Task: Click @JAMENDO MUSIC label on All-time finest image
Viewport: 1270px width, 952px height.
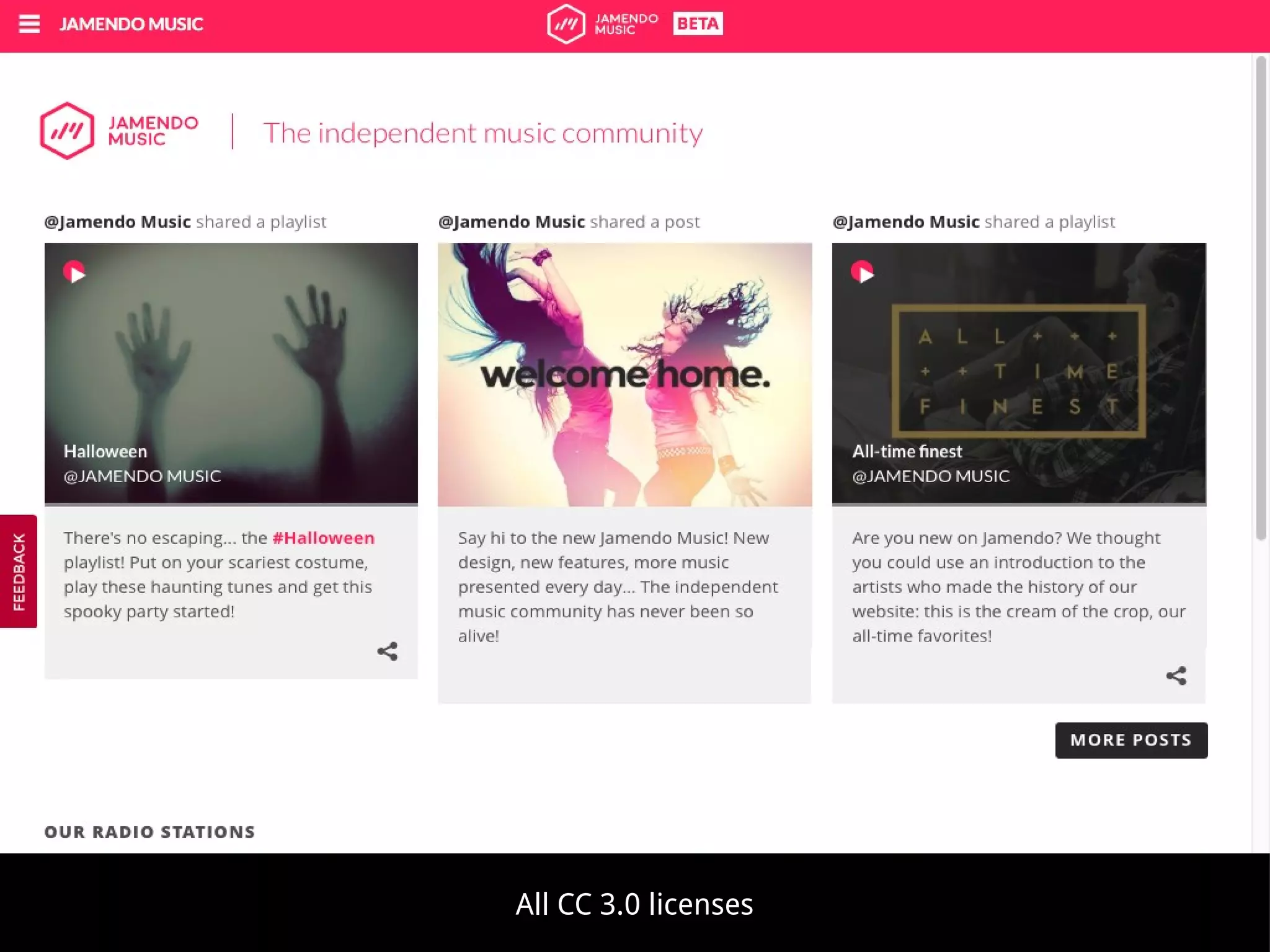Action: pyautogui.click(x=931, y=476)
